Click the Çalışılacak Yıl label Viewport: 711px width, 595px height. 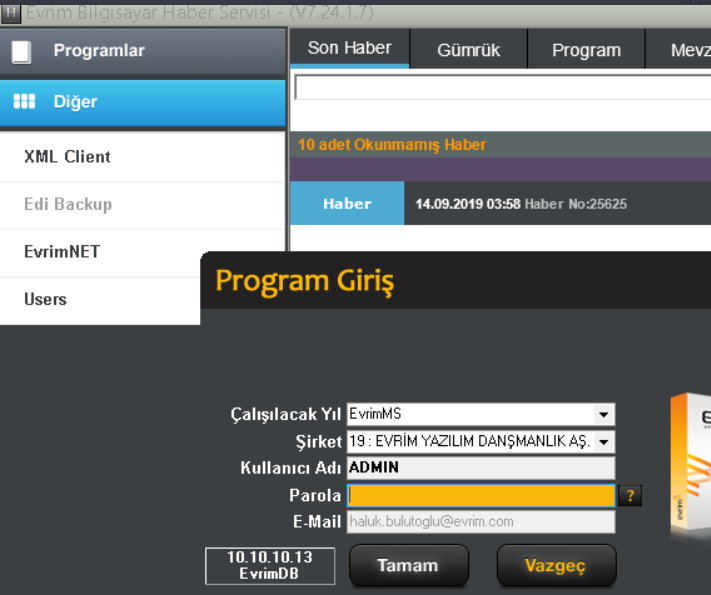[x=286, y=415]
